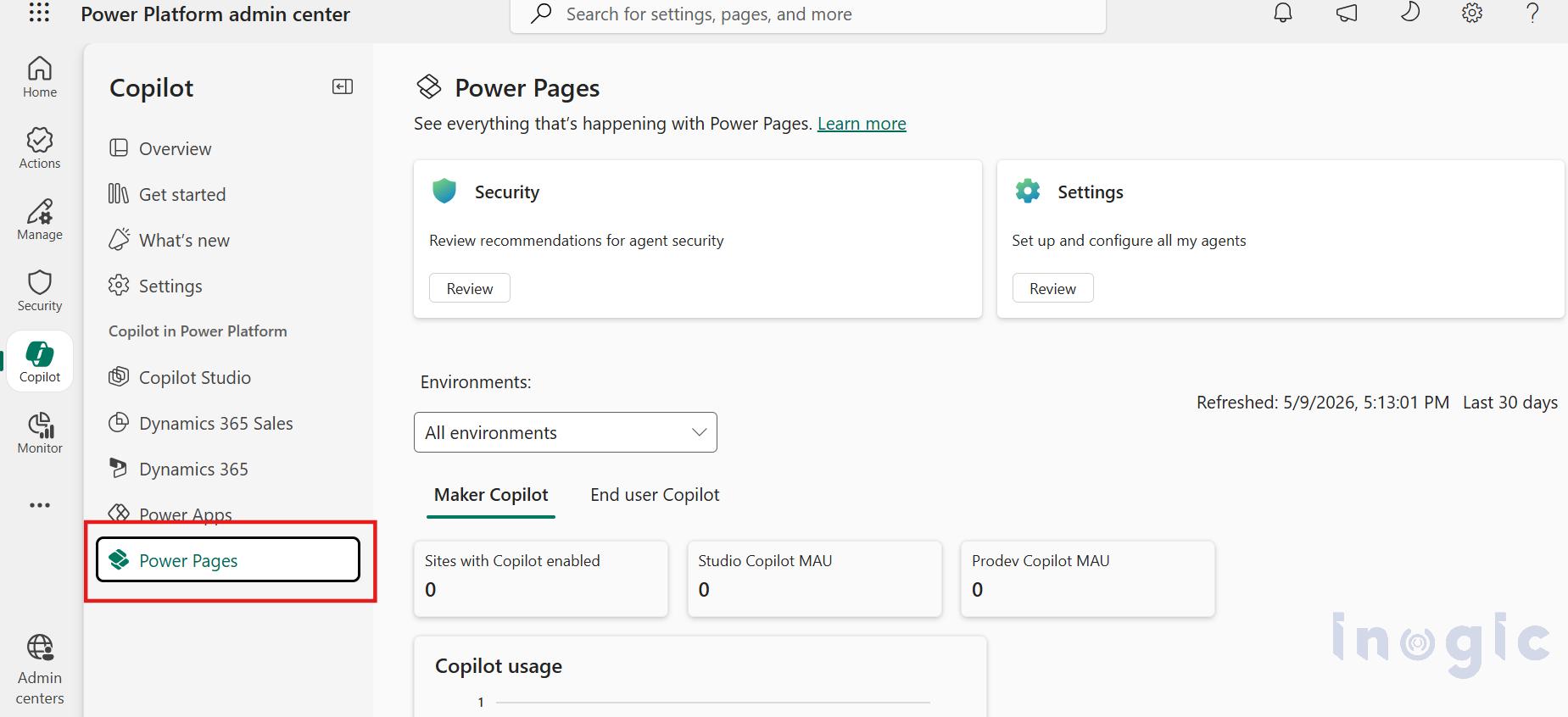Click the Power Pages heading icon
The height and width of the screenshot is (717, 1568).
click(429, 86)
